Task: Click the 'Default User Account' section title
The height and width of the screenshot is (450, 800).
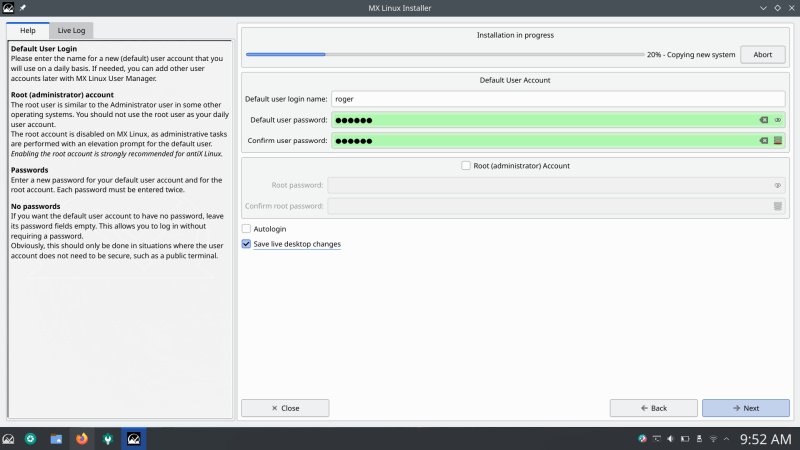Action: coord(515,80)
